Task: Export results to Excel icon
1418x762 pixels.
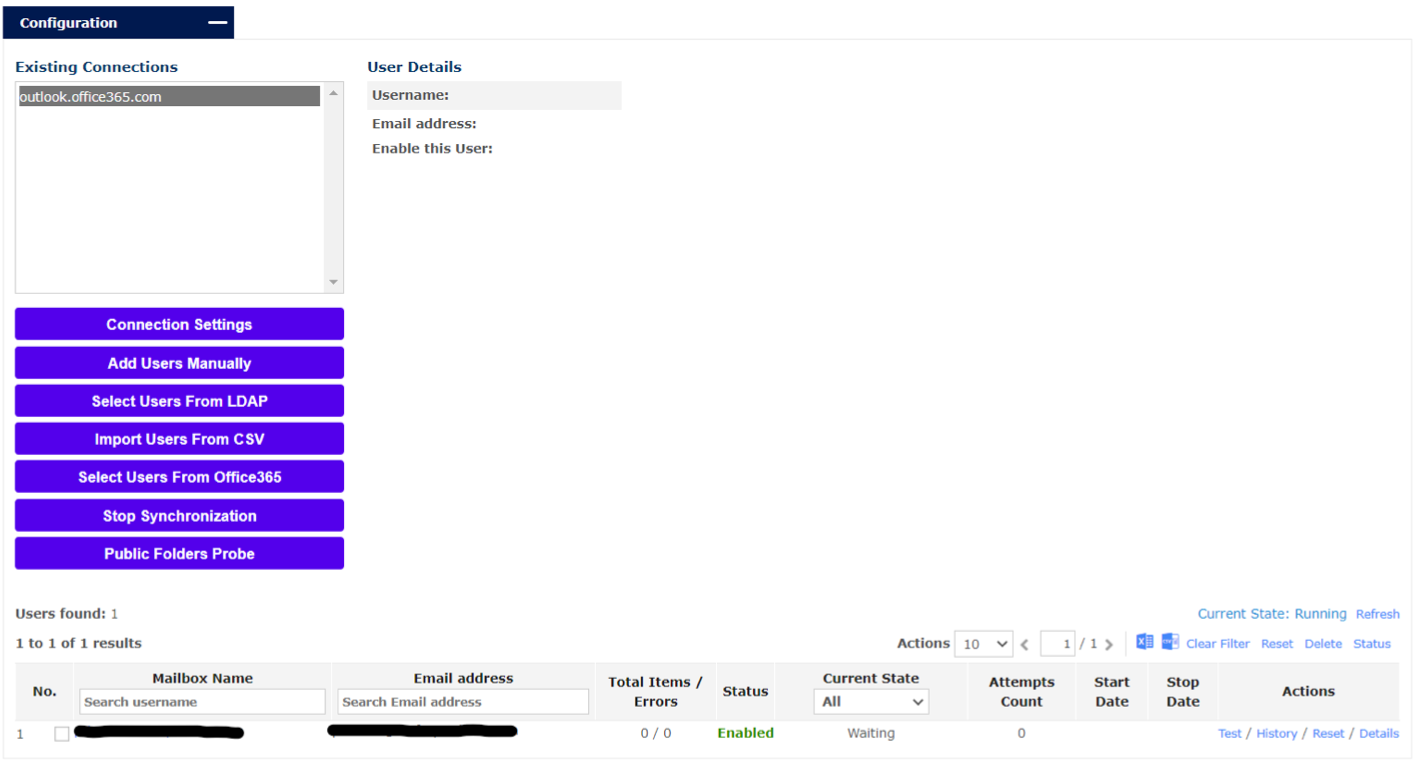Action: pos(1144,642)
